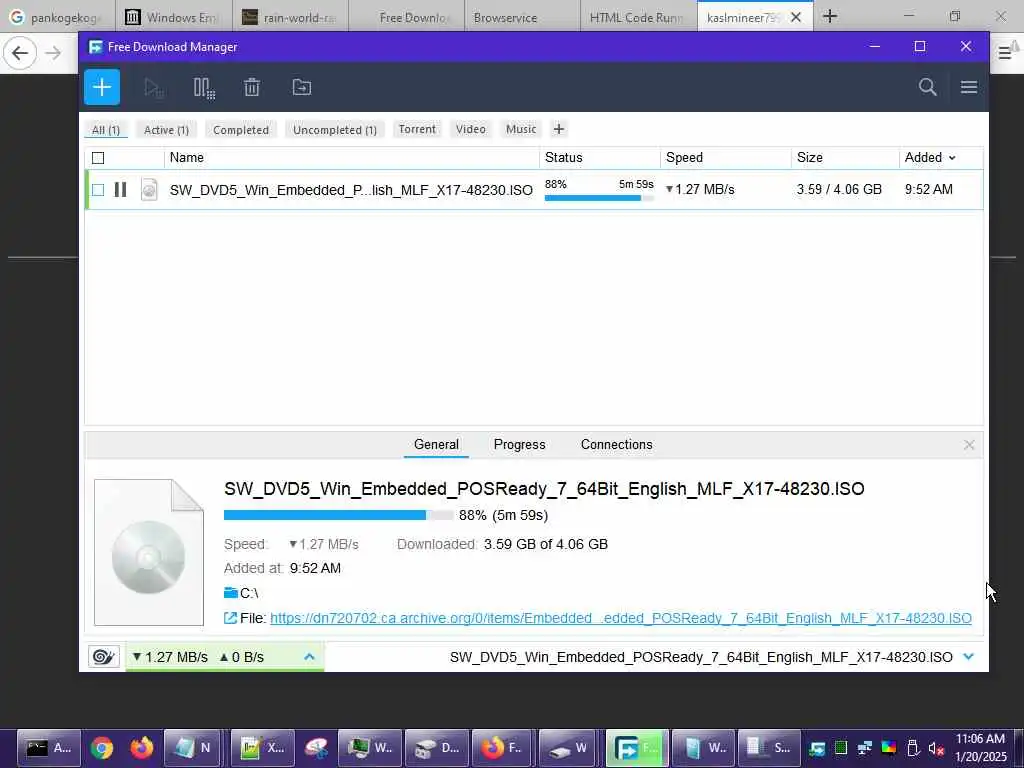This screenshot has width=1024, height=768.
Task: Switch to the Connections details tab
Action: pos(616,444)
